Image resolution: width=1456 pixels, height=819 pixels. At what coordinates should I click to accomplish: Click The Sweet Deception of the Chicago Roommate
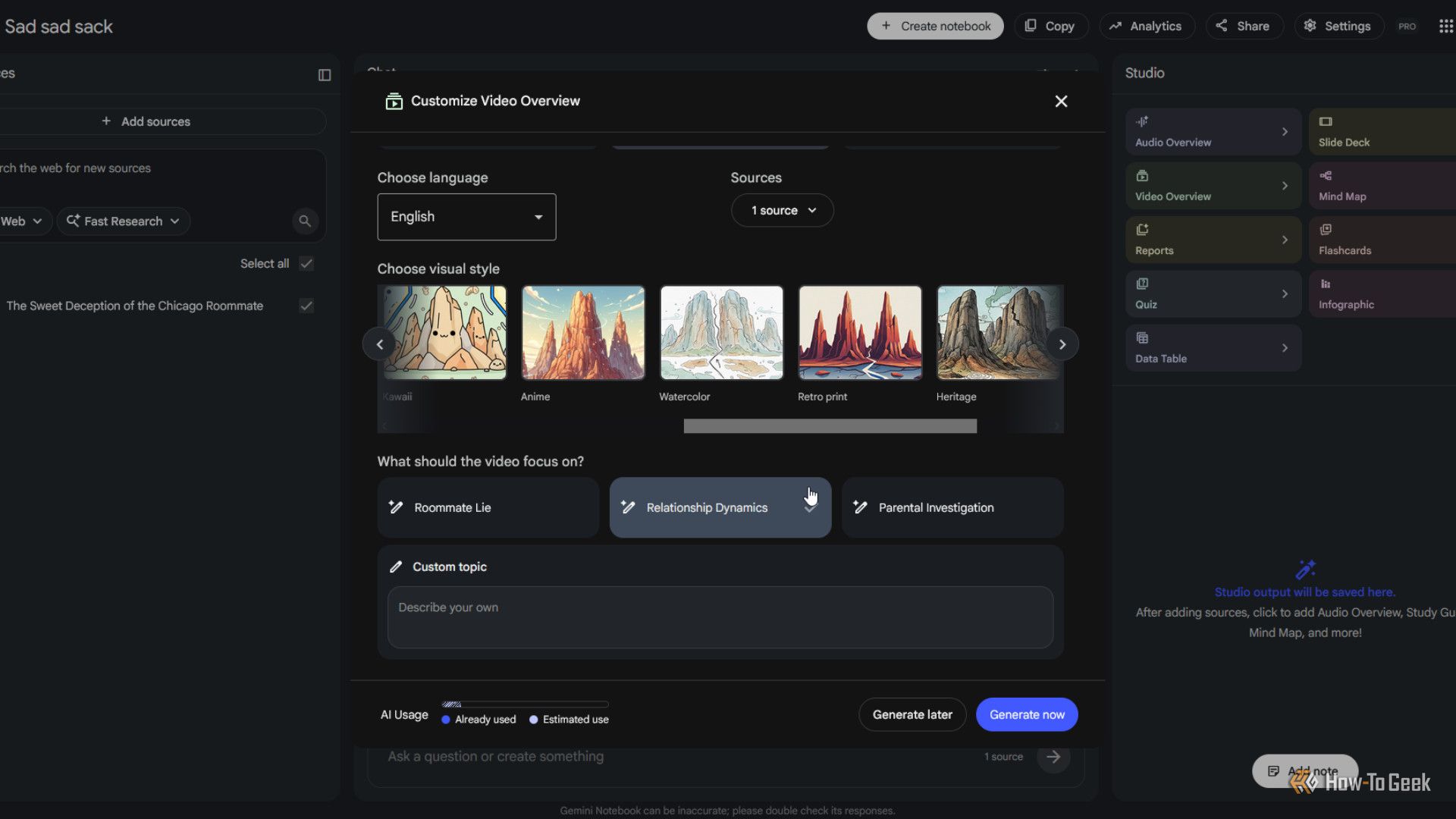pyautogui.click(x=135, y=306)
